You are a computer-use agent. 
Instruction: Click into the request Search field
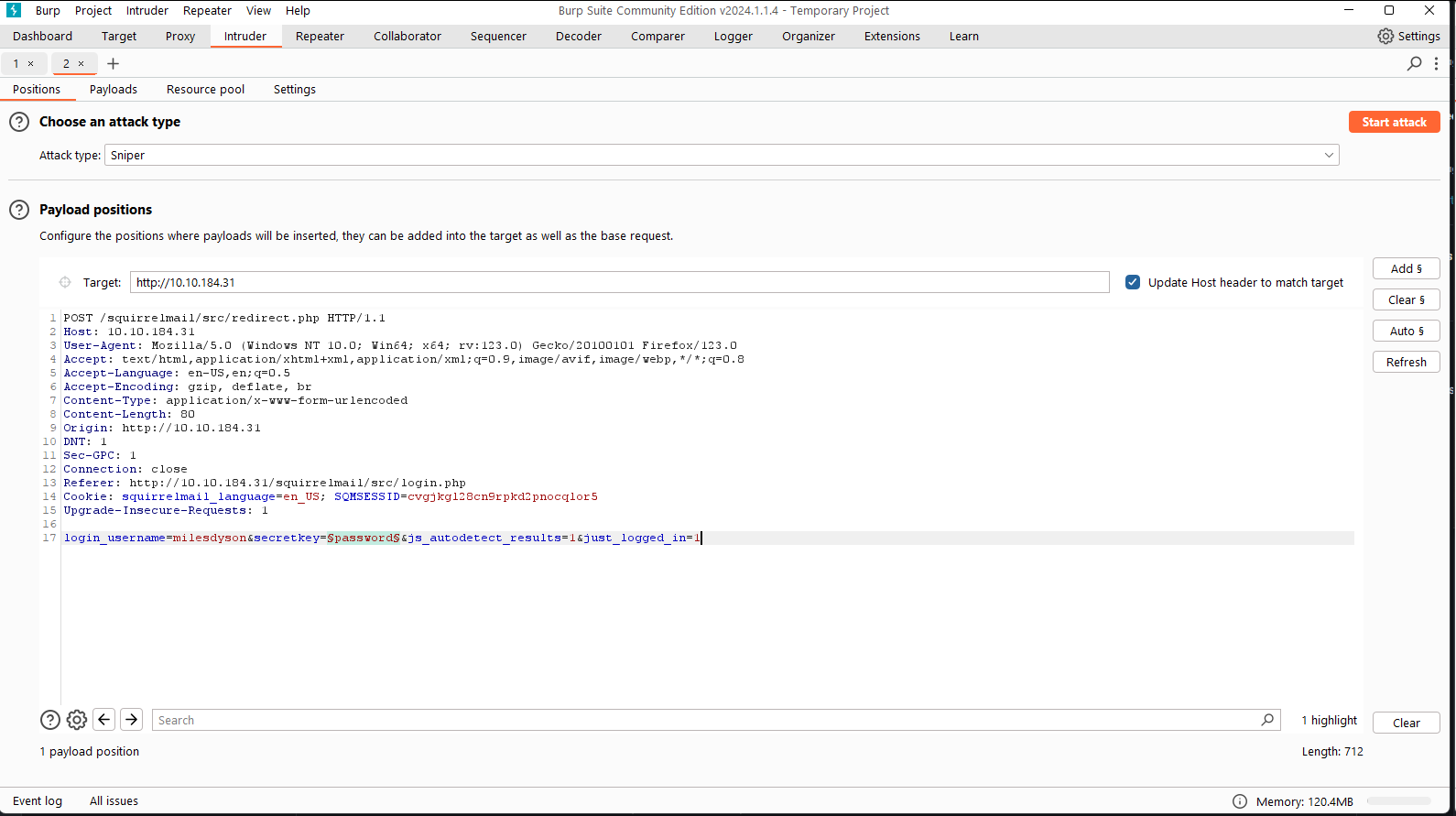coord(715,720)
